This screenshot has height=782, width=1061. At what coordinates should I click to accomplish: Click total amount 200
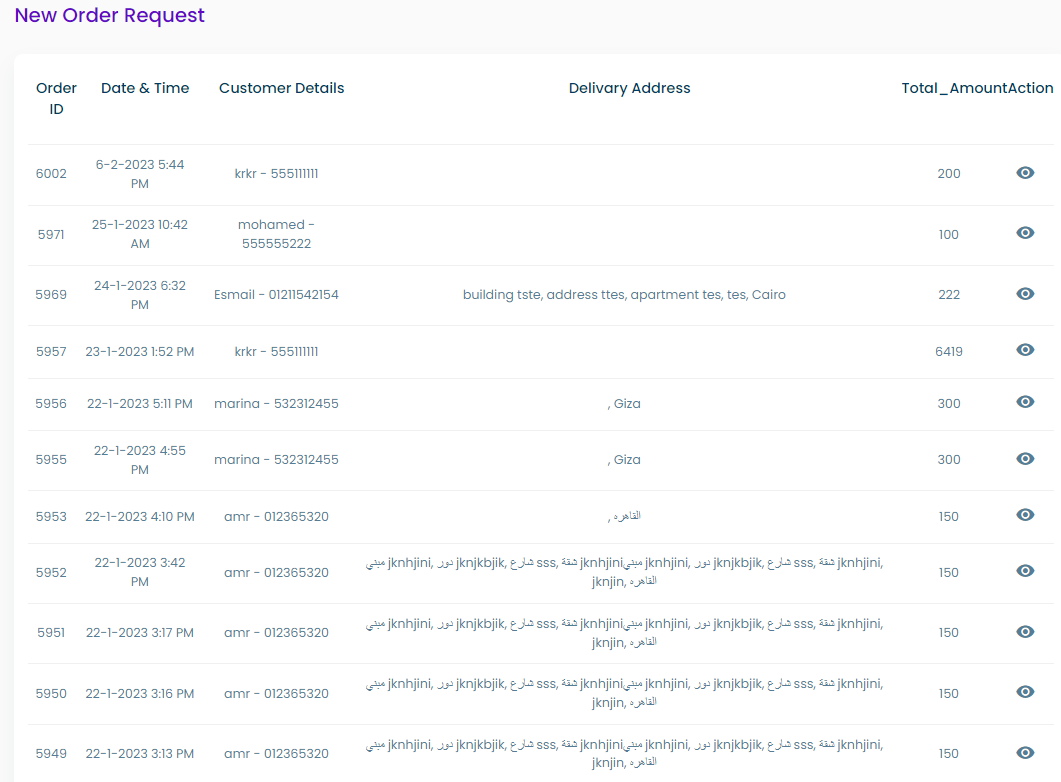[949, 174]
